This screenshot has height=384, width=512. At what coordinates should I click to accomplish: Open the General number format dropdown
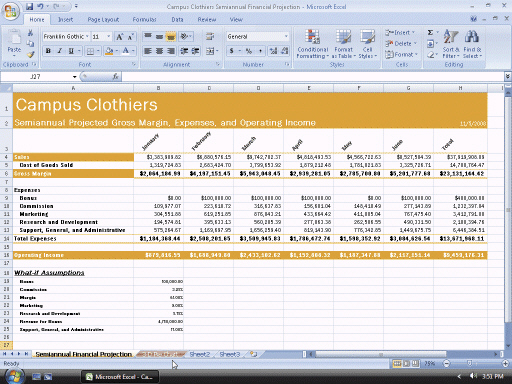click(x=286, y=36)
